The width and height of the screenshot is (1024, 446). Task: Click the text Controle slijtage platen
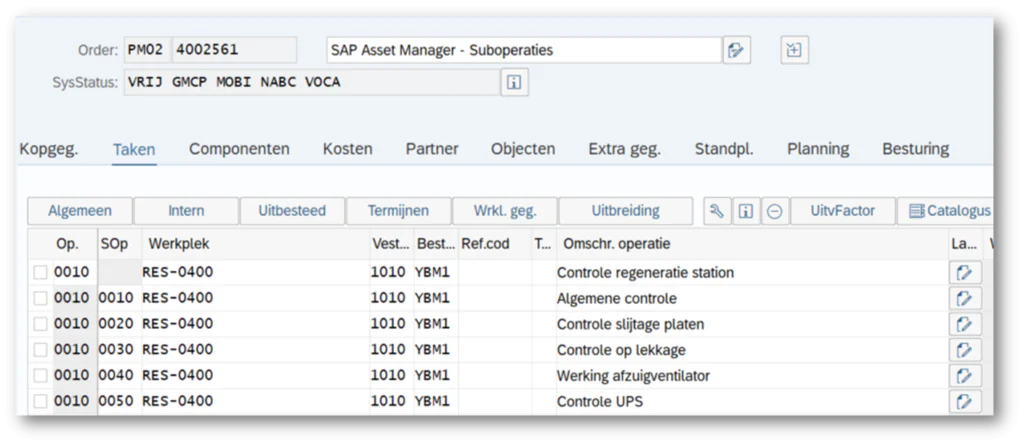[630, 325]
